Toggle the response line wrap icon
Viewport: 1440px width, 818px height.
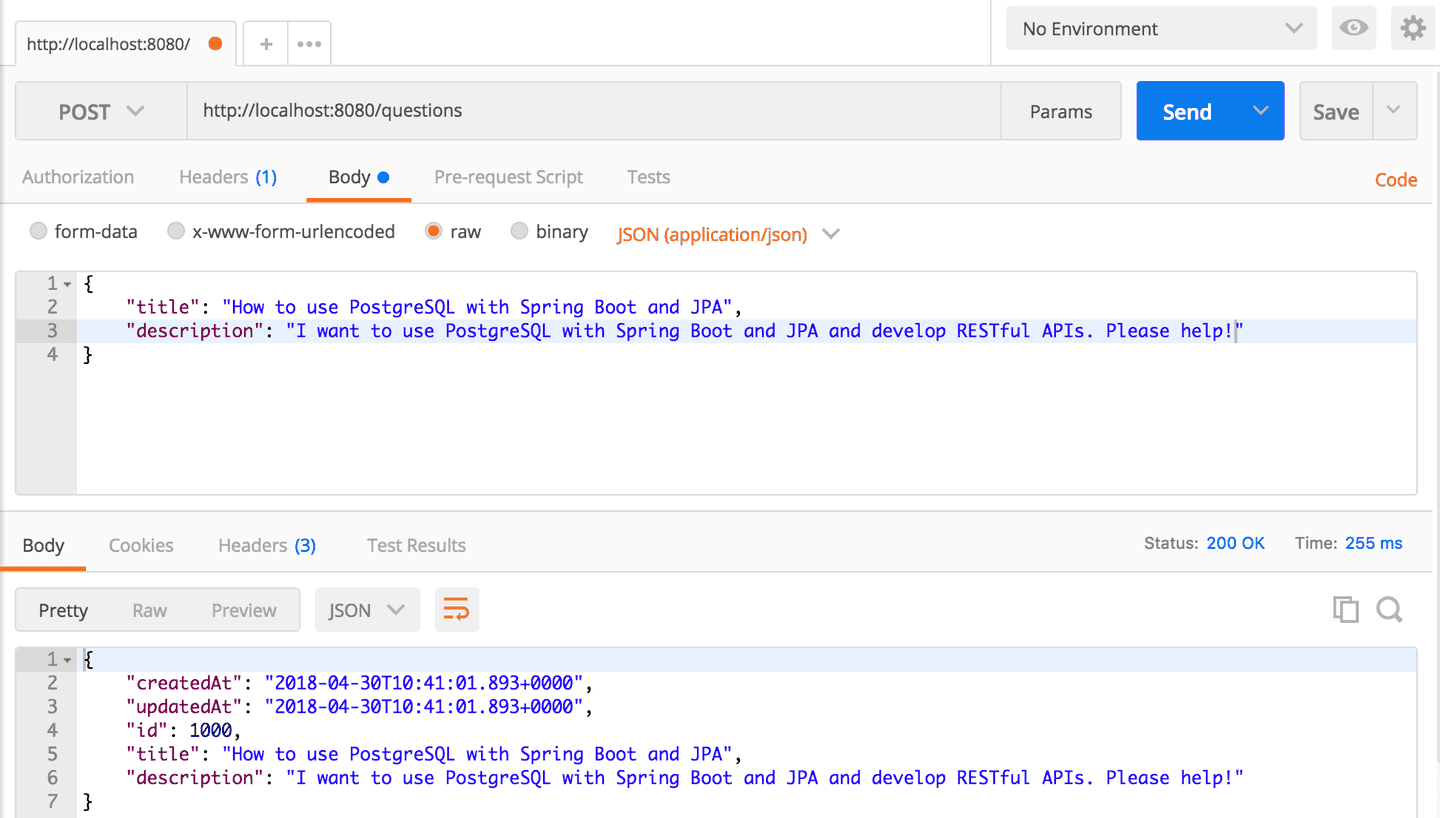(x=456, y=610)
